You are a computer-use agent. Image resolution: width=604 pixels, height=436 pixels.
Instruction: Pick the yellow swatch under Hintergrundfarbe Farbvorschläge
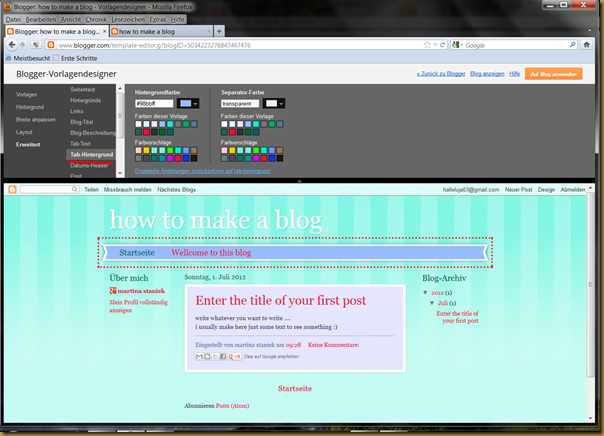coord(146,150)
